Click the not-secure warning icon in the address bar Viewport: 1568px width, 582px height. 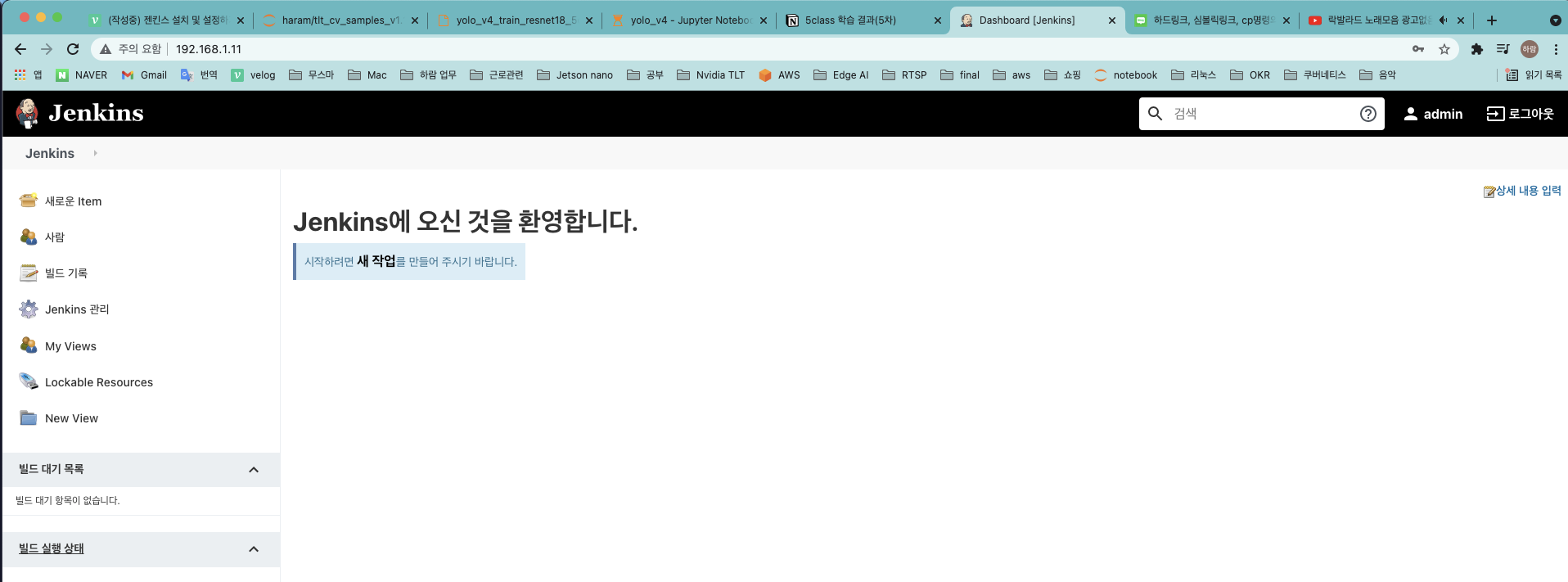coord(106,49)
